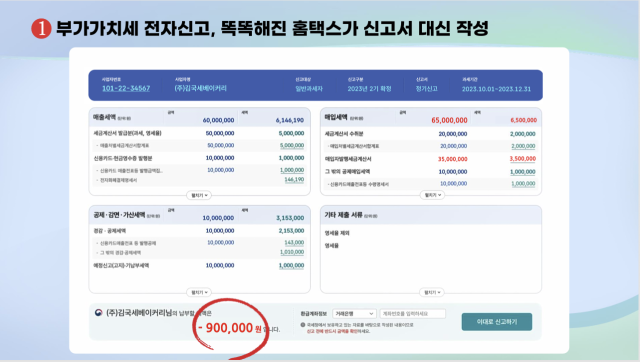The width and height of the screenshot is (640, 362).
Task: Click the 매출세액 tax total 6,146,190
Action: click(290, 120)
